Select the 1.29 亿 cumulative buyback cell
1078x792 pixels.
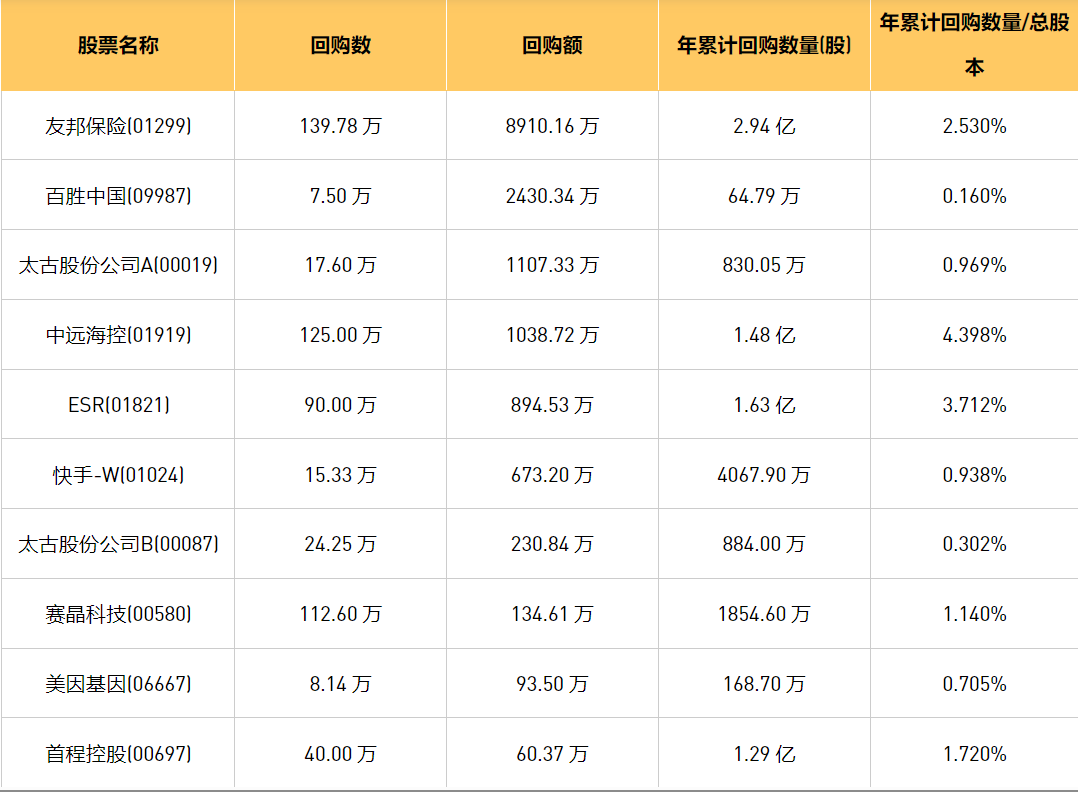(x=764, y=754)
